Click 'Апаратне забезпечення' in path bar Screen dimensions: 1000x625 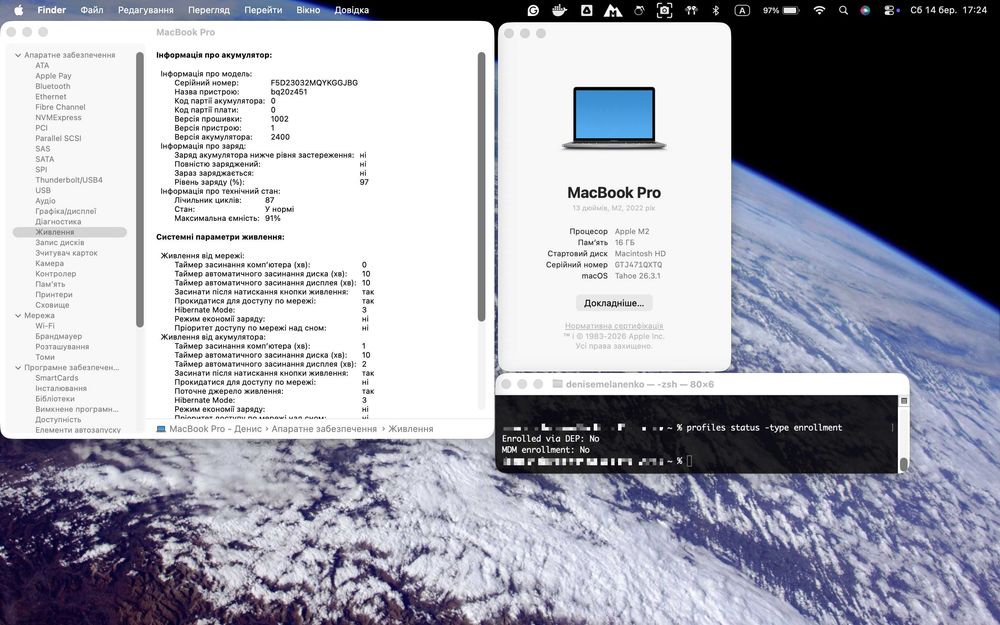pos(324,429)
